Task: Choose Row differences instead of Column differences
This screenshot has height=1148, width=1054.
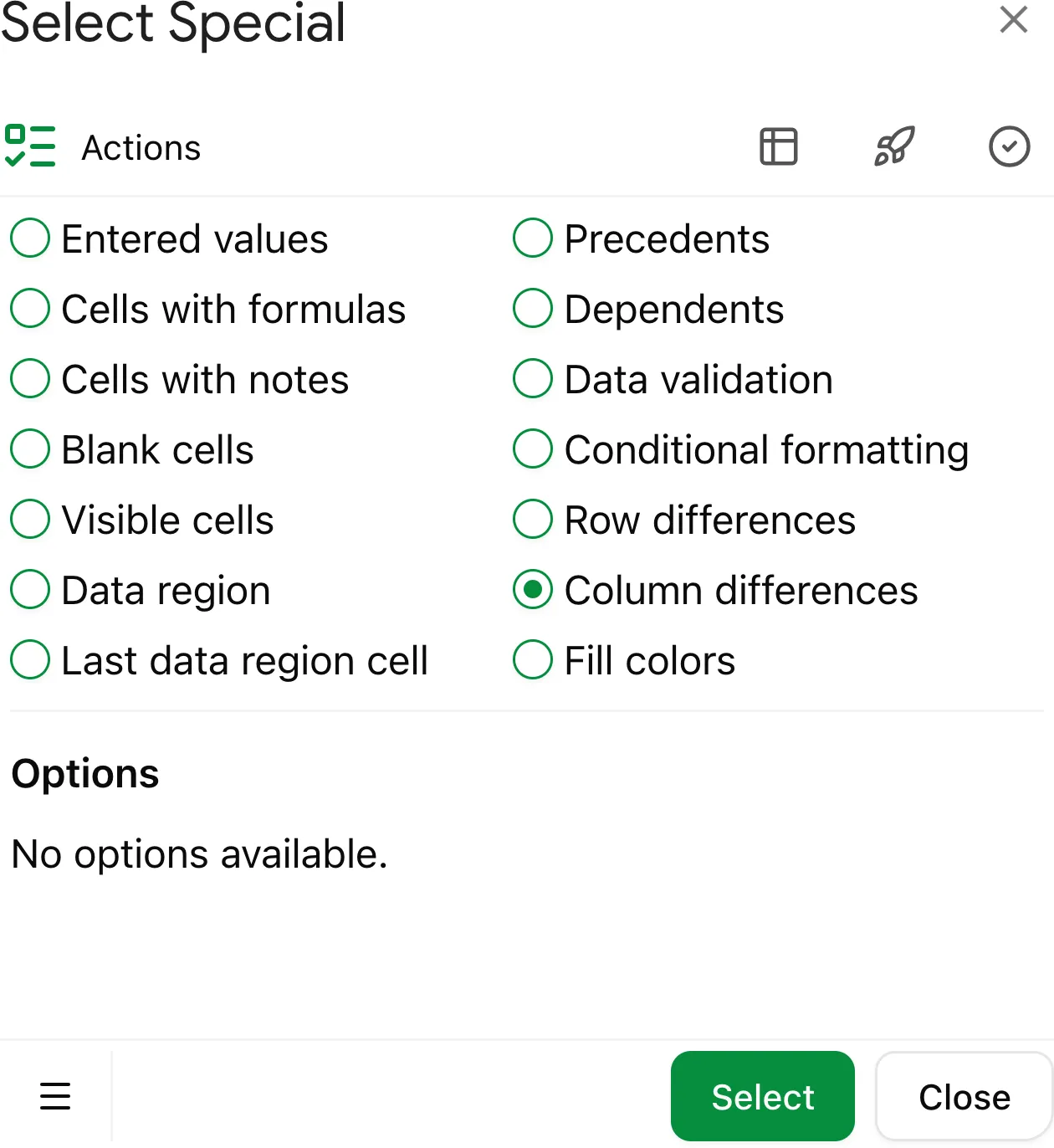Action: (532, 519)
